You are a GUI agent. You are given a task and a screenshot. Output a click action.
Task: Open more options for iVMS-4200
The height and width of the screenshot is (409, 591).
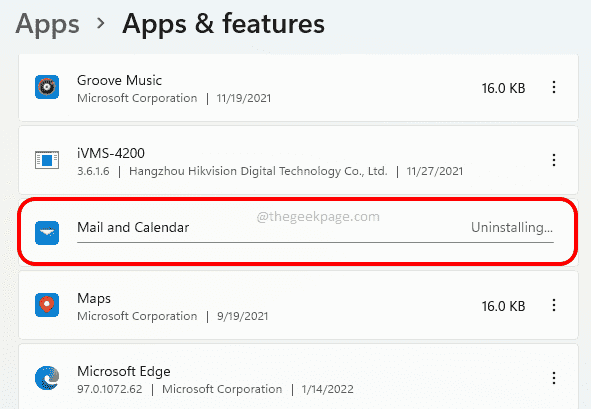tap(554, 160)
